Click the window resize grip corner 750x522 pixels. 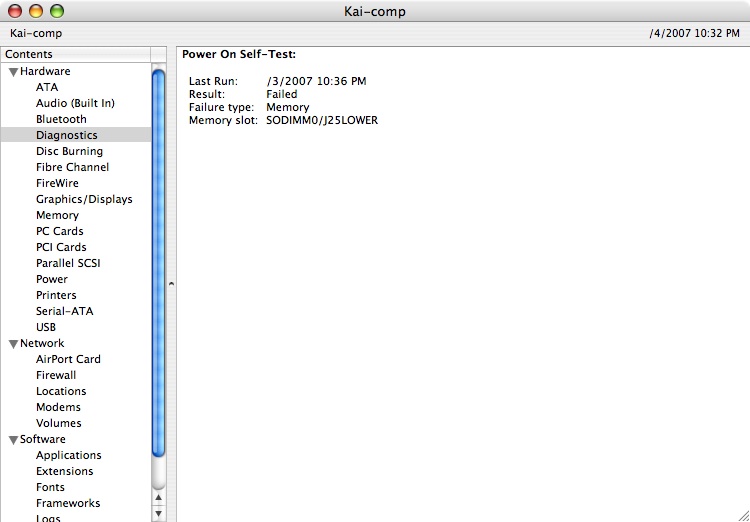(x=744, y=516)
